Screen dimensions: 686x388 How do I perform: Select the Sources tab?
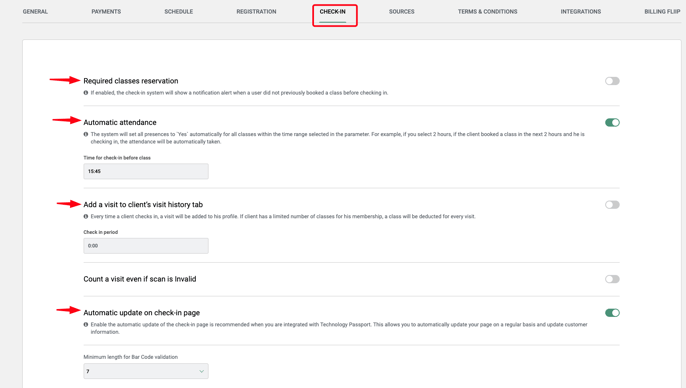coord(401,12)
